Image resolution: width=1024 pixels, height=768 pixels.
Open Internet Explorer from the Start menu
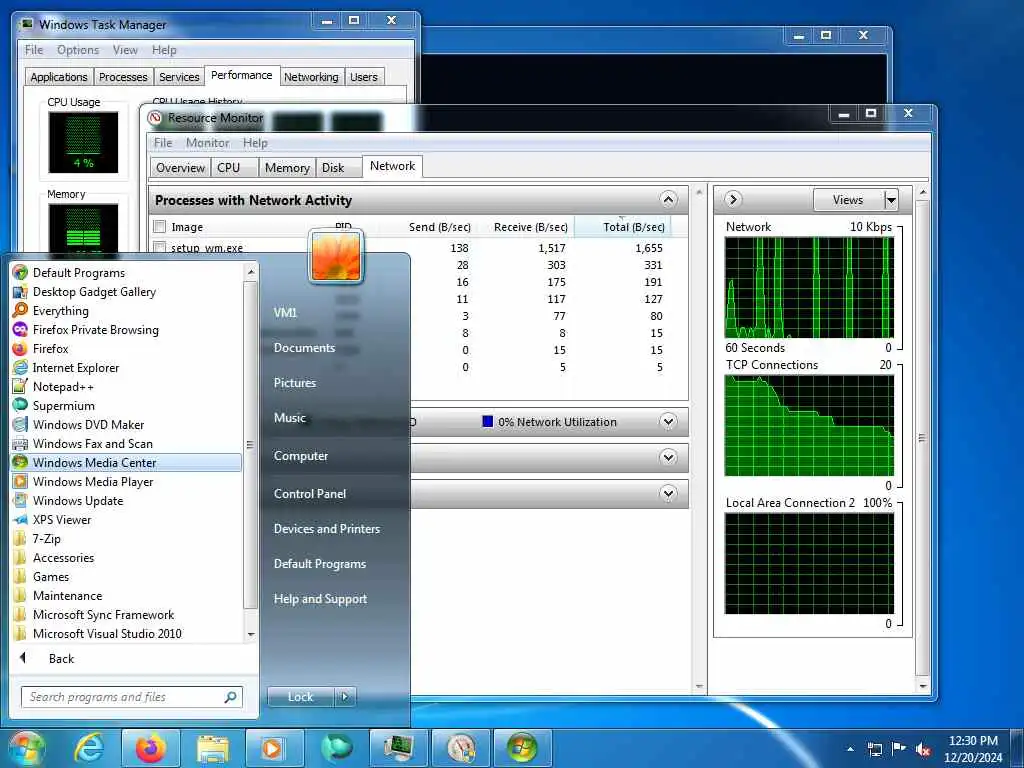[x=66, y=368]
